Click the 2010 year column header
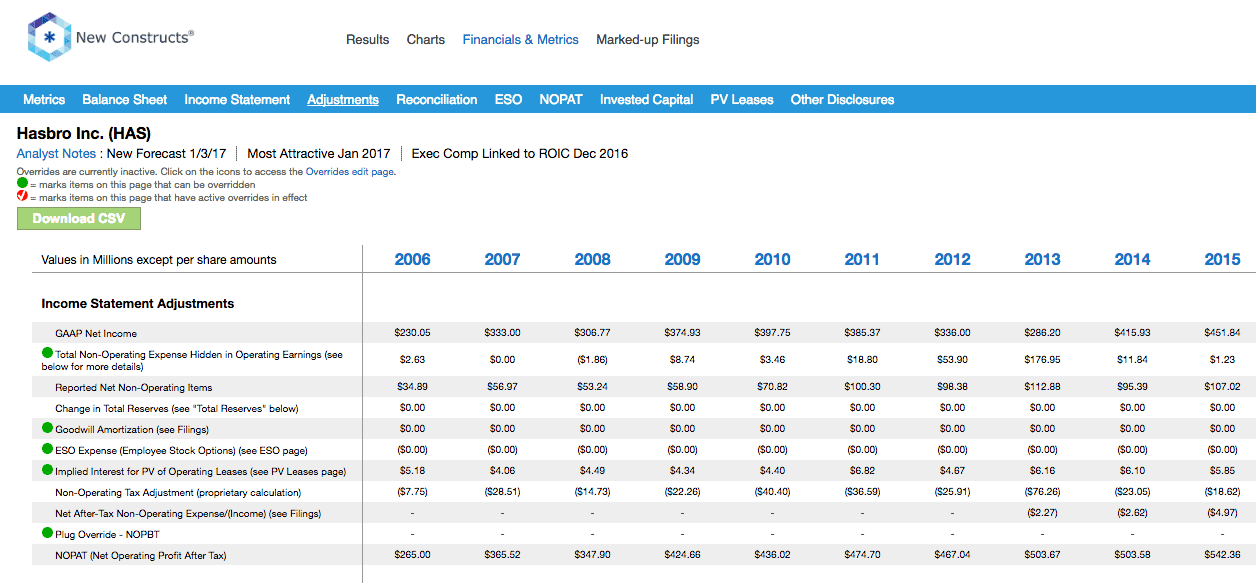Screen dimensions: 1256x583 [x=772, y=259]
